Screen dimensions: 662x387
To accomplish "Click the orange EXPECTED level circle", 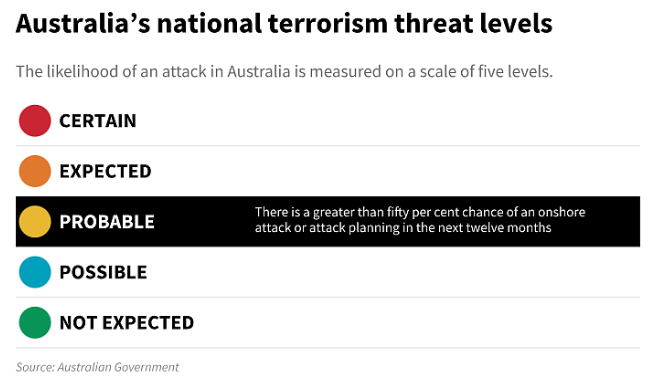I will [x=35, y=171].
